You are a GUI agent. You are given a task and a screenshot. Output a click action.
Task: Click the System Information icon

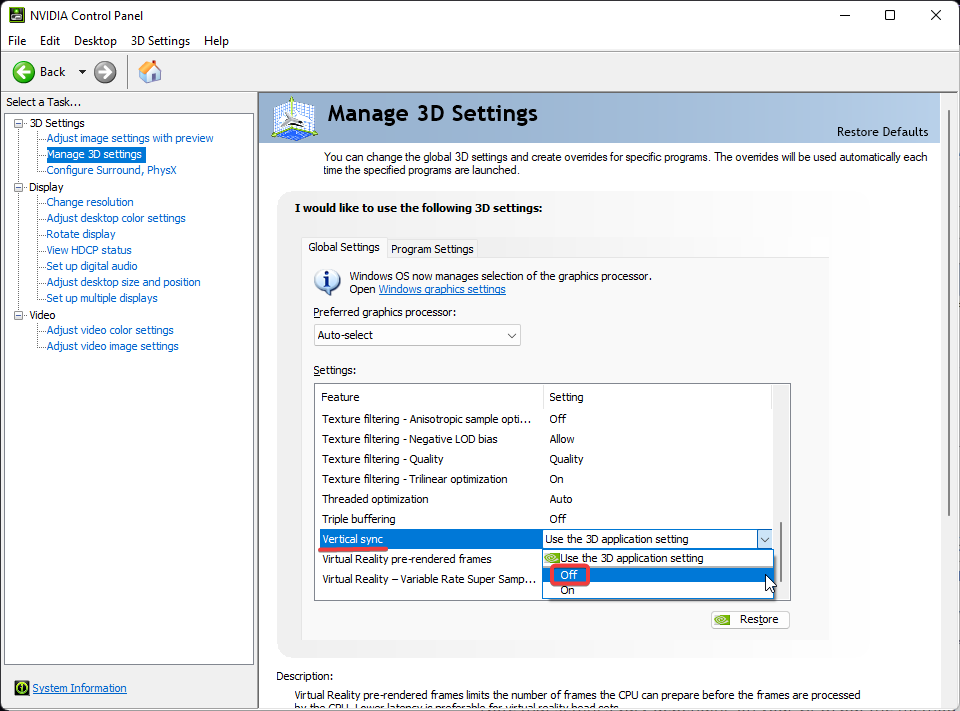click(21, 688)
